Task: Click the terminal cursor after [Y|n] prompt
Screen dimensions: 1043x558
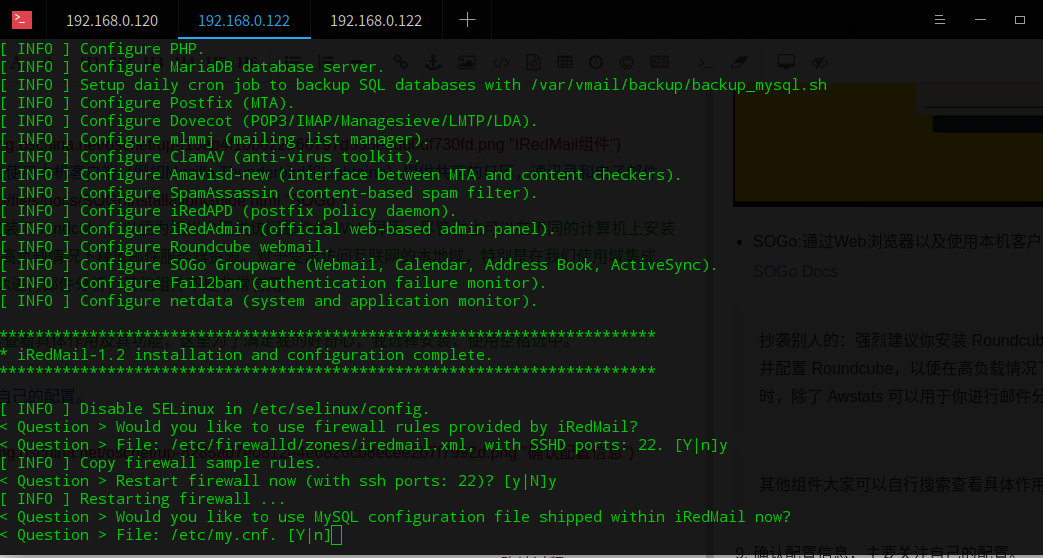Action: (337, 535)
